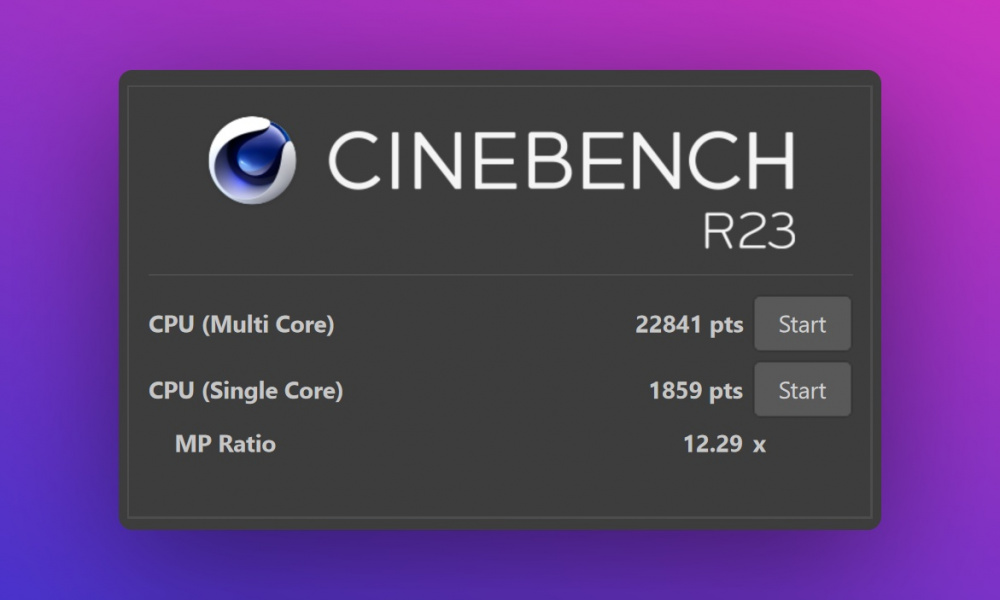Click the horizontal divider under the logo

click(500, 275)
